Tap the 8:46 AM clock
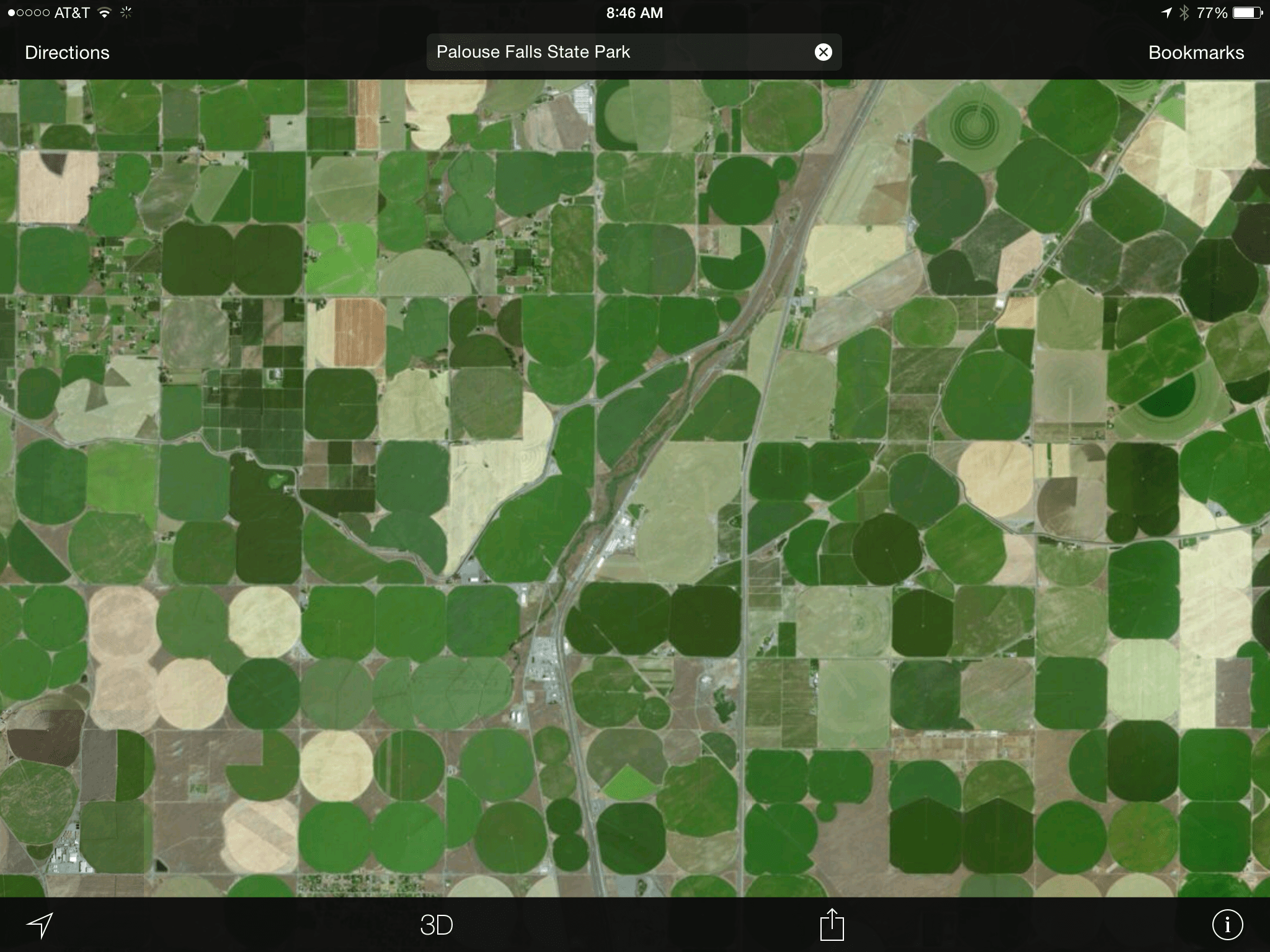 [x=634, y=13]
